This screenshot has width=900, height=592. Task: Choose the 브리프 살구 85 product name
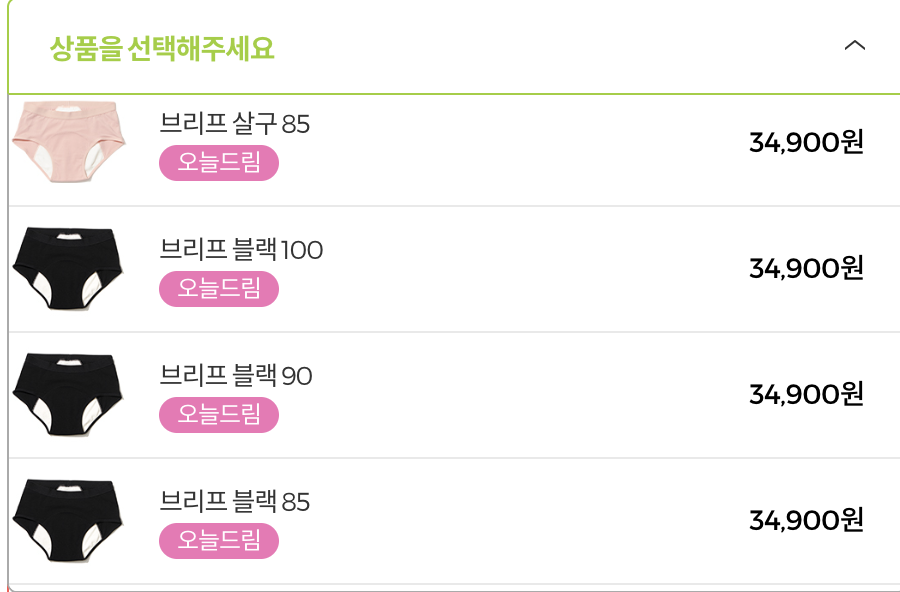point(234,123)
